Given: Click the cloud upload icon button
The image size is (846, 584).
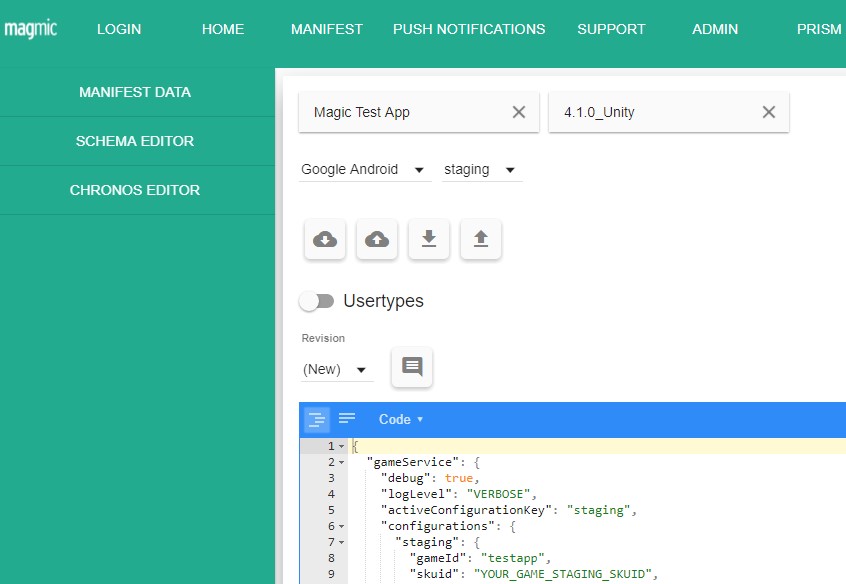Looking at the screenshot, I should pyautogui.click(x=377, y=239).
